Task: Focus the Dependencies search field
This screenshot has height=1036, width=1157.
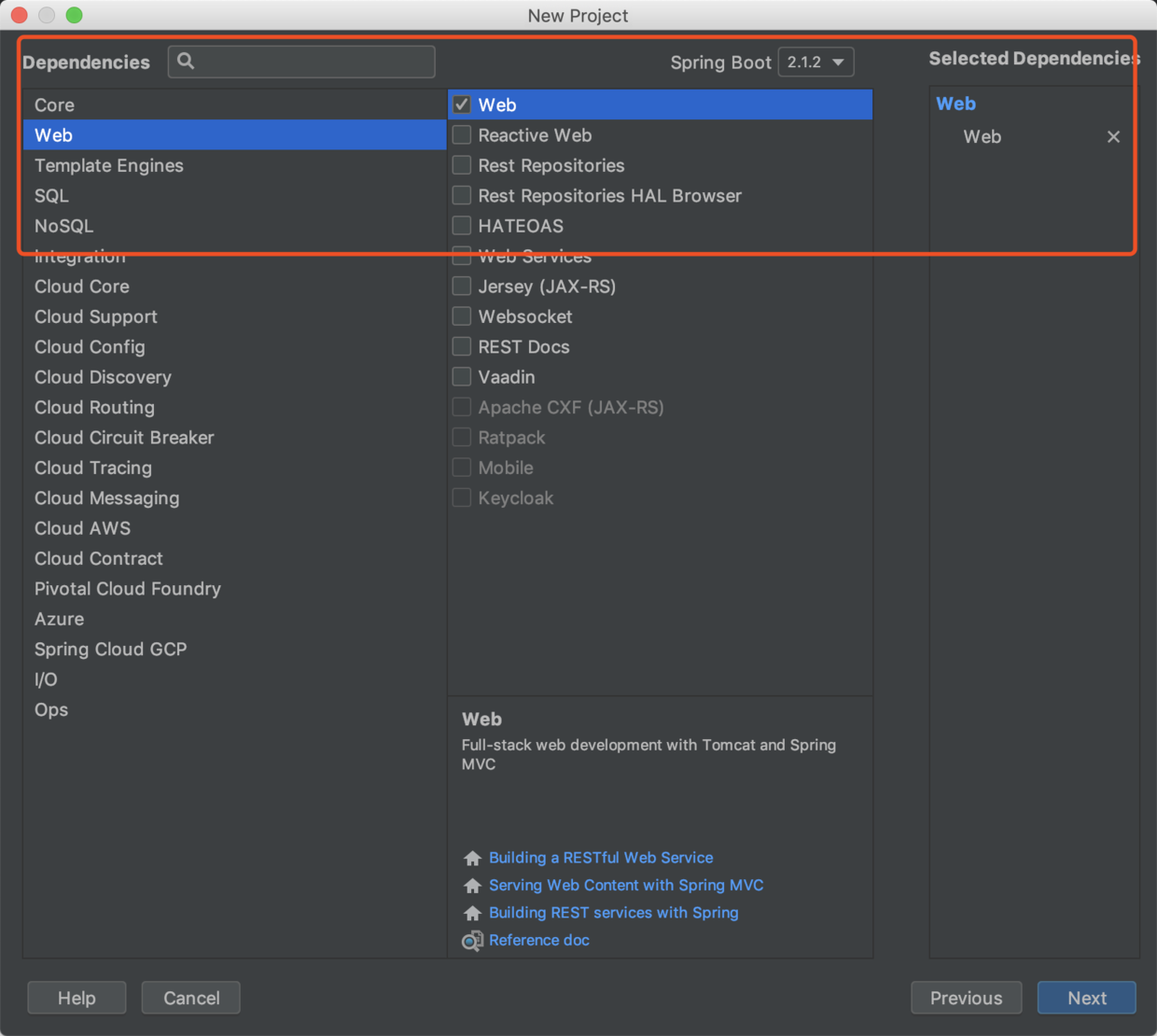Action: click(301, 62)
